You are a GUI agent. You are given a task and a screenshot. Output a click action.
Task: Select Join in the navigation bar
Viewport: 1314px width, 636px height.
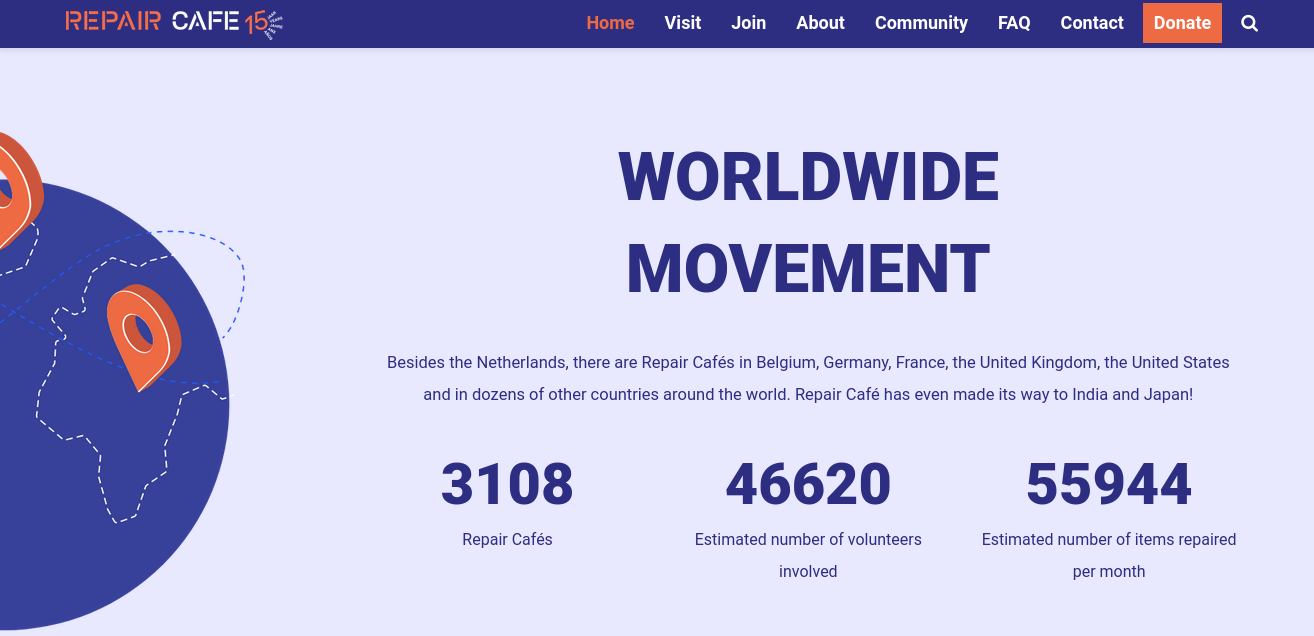point(748,23)
